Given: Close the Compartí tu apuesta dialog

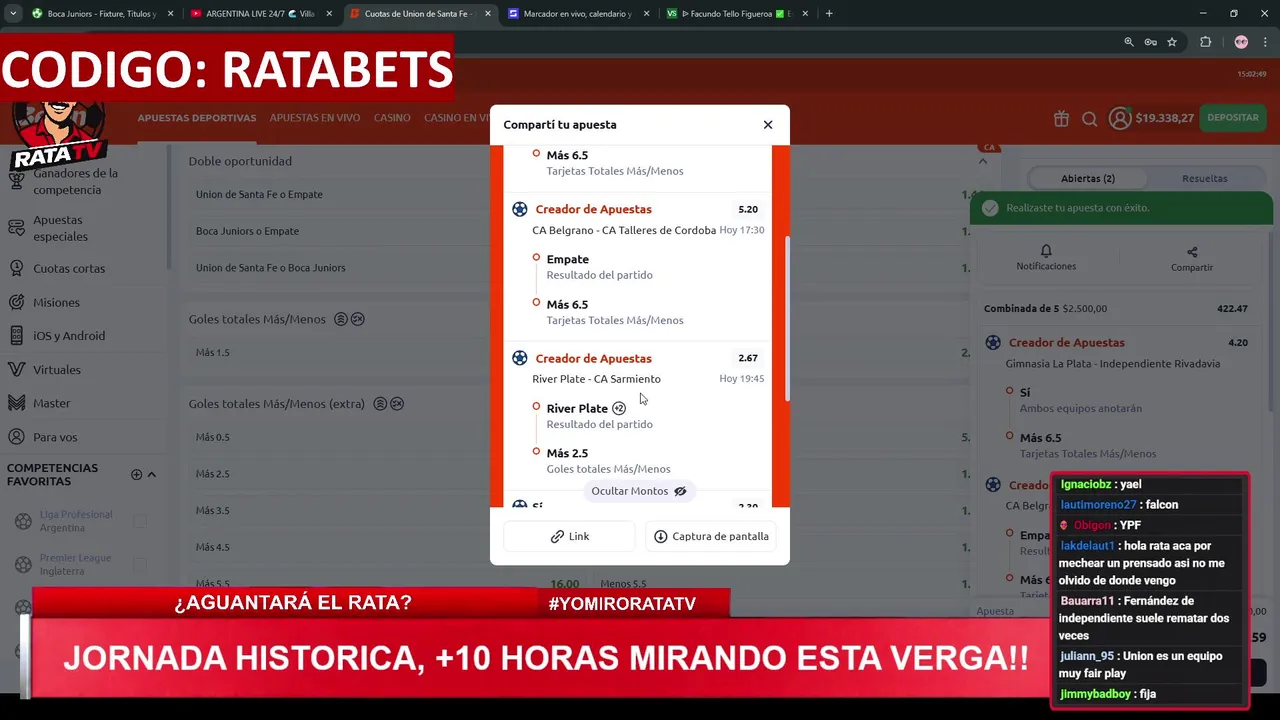Looking at the screenshot, I should pyautogui.click(x=768, y=125).
